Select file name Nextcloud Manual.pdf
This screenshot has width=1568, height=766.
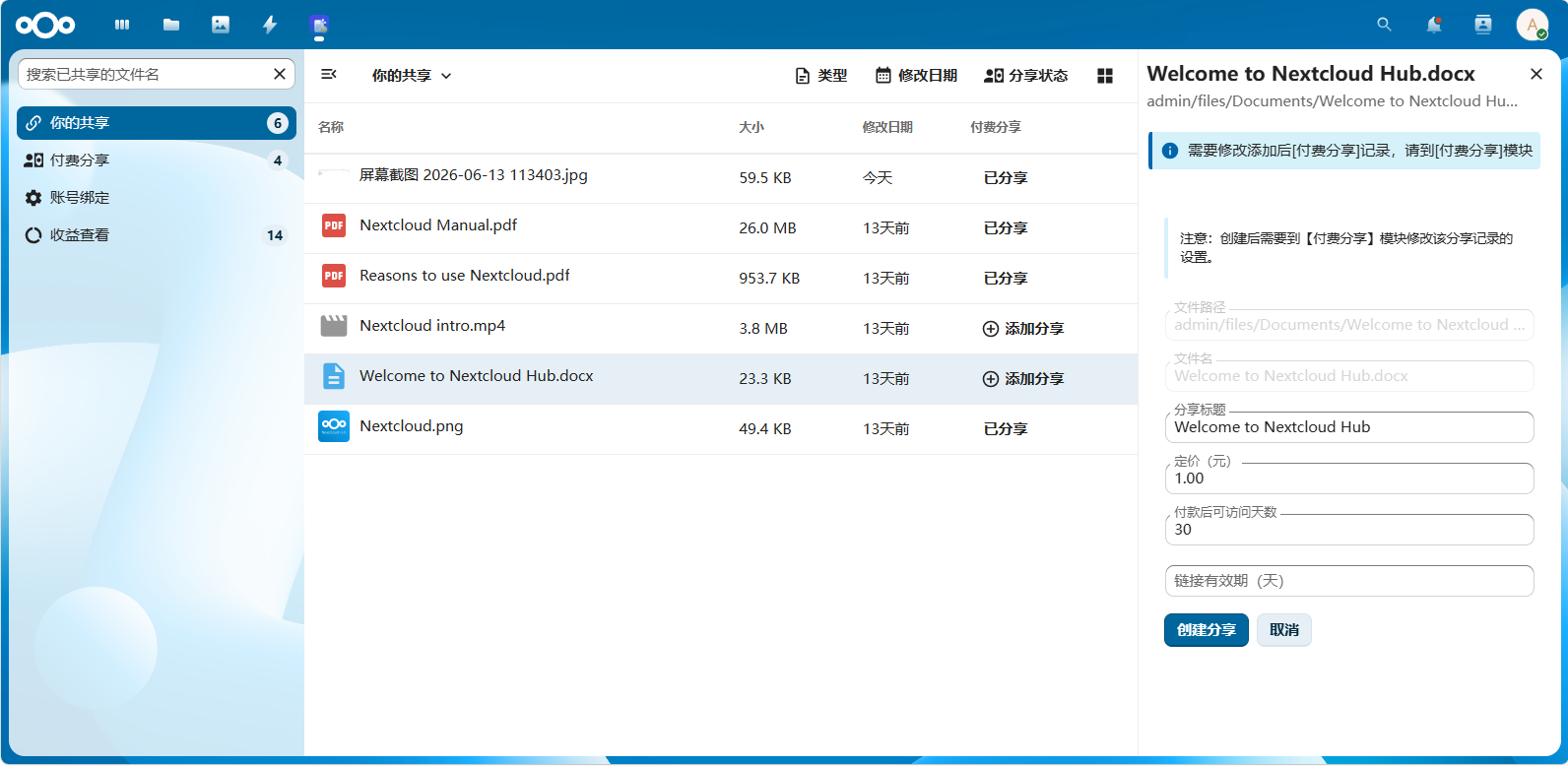(x=438, y=225)
